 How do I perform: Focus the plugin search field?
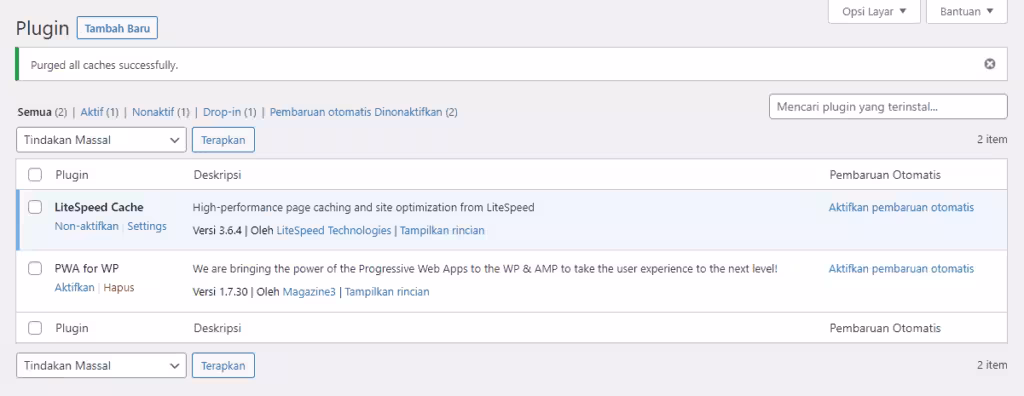tap(888, 107)
